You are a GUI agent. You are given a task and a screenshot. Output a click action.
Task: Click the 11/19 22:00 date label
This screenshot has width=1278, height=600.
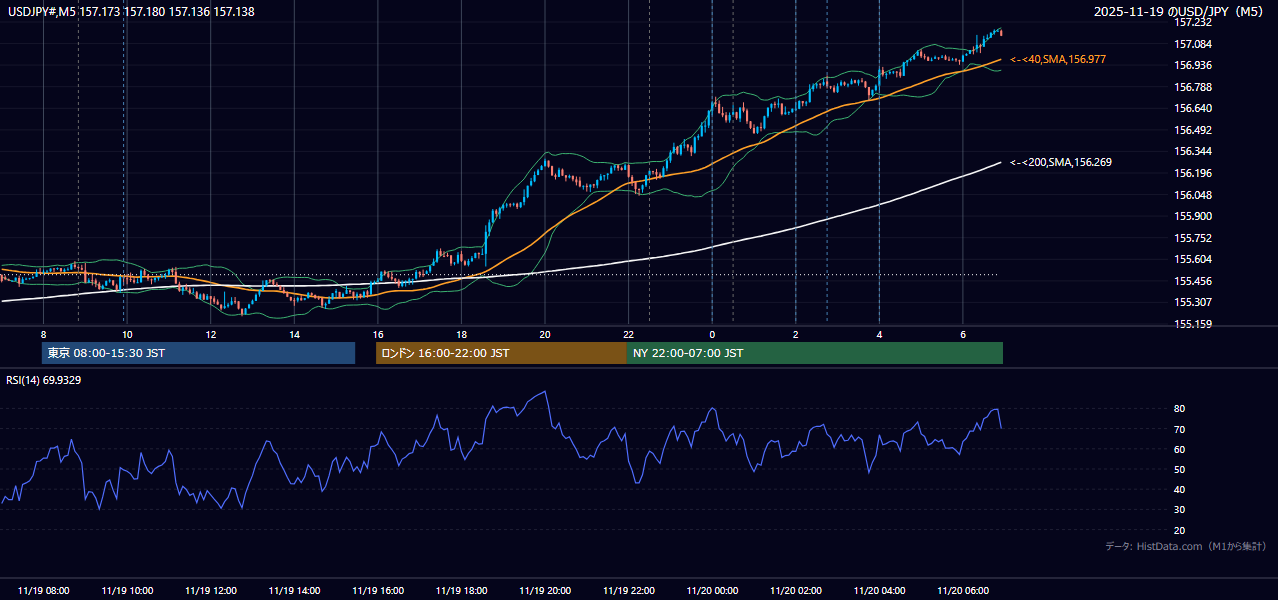629,591
